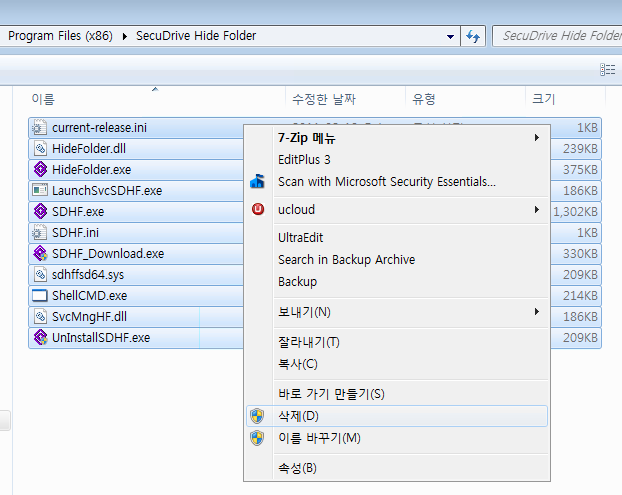Select 복사(C) to copy files
This screenshot has width=622, height=495.
click(x=397, y=364)
